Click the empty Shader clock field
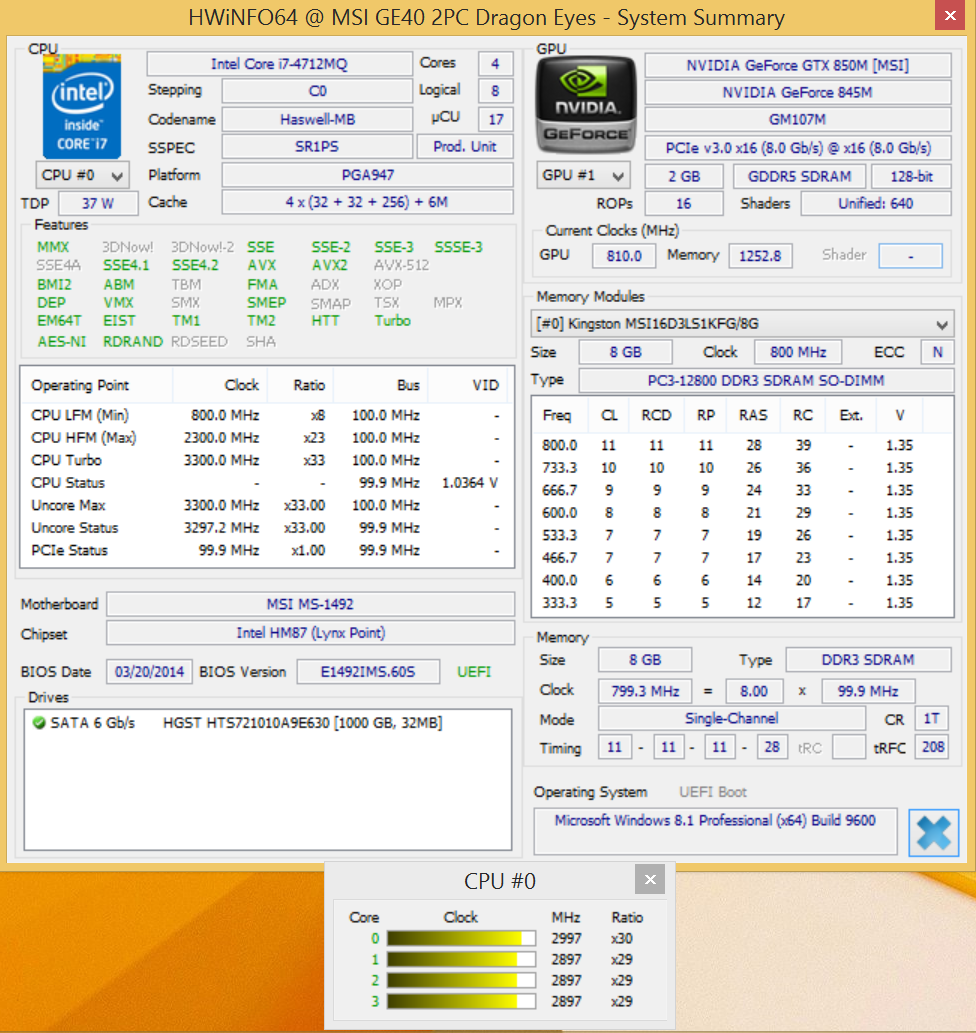 910,256
